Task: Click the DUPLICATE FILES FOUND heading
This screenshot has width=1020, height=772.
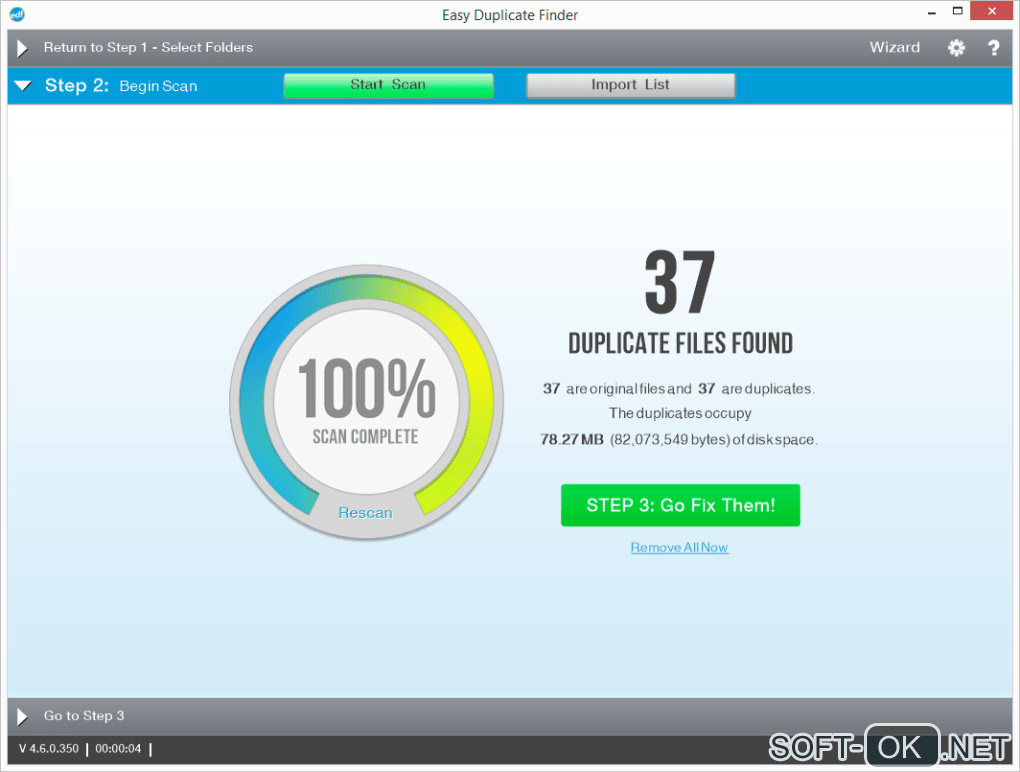Action: 680,343
